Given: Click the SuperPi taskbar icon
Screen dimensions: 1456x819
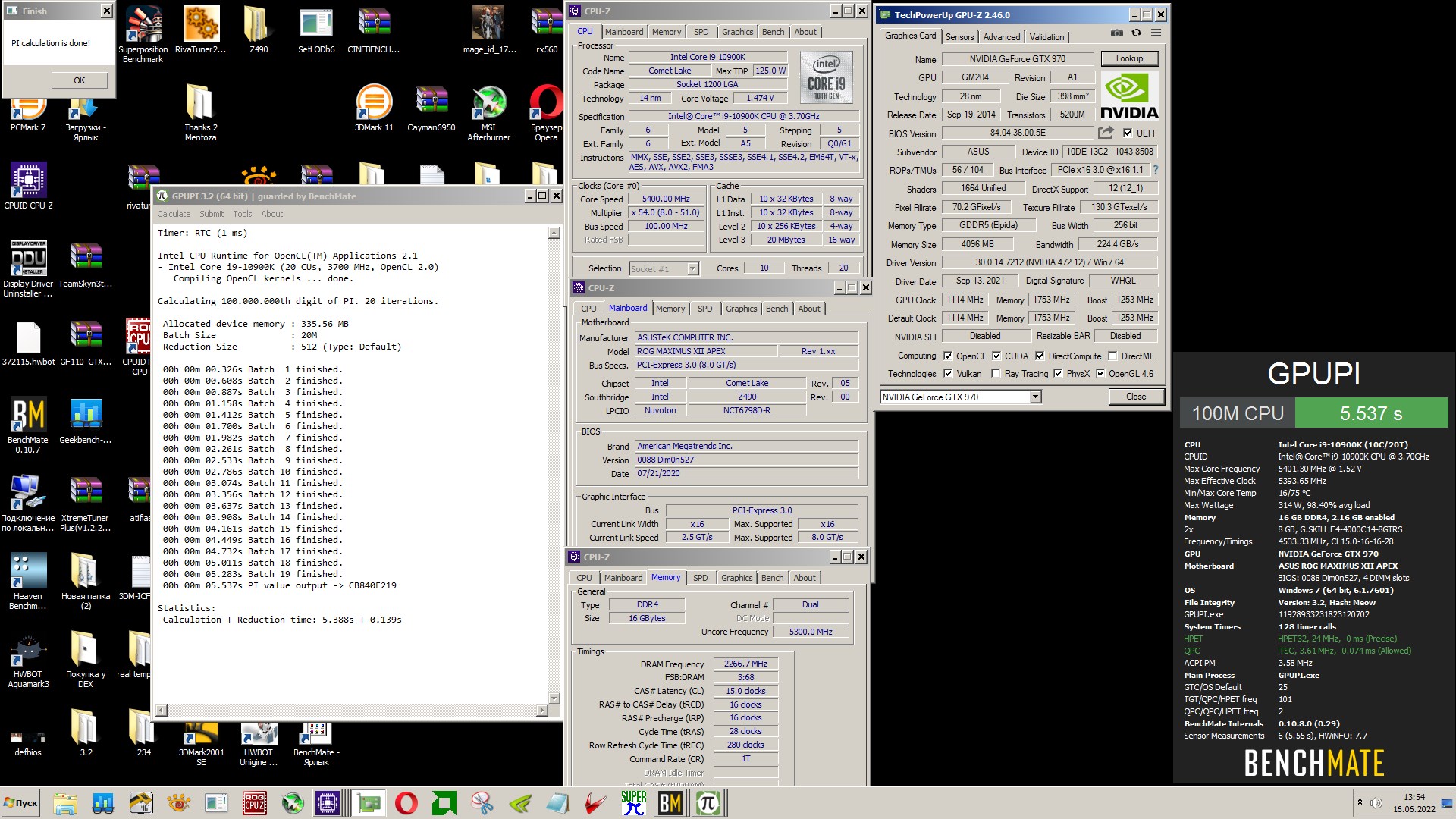Looking at the screenshot, I should [x=633, y=803].
